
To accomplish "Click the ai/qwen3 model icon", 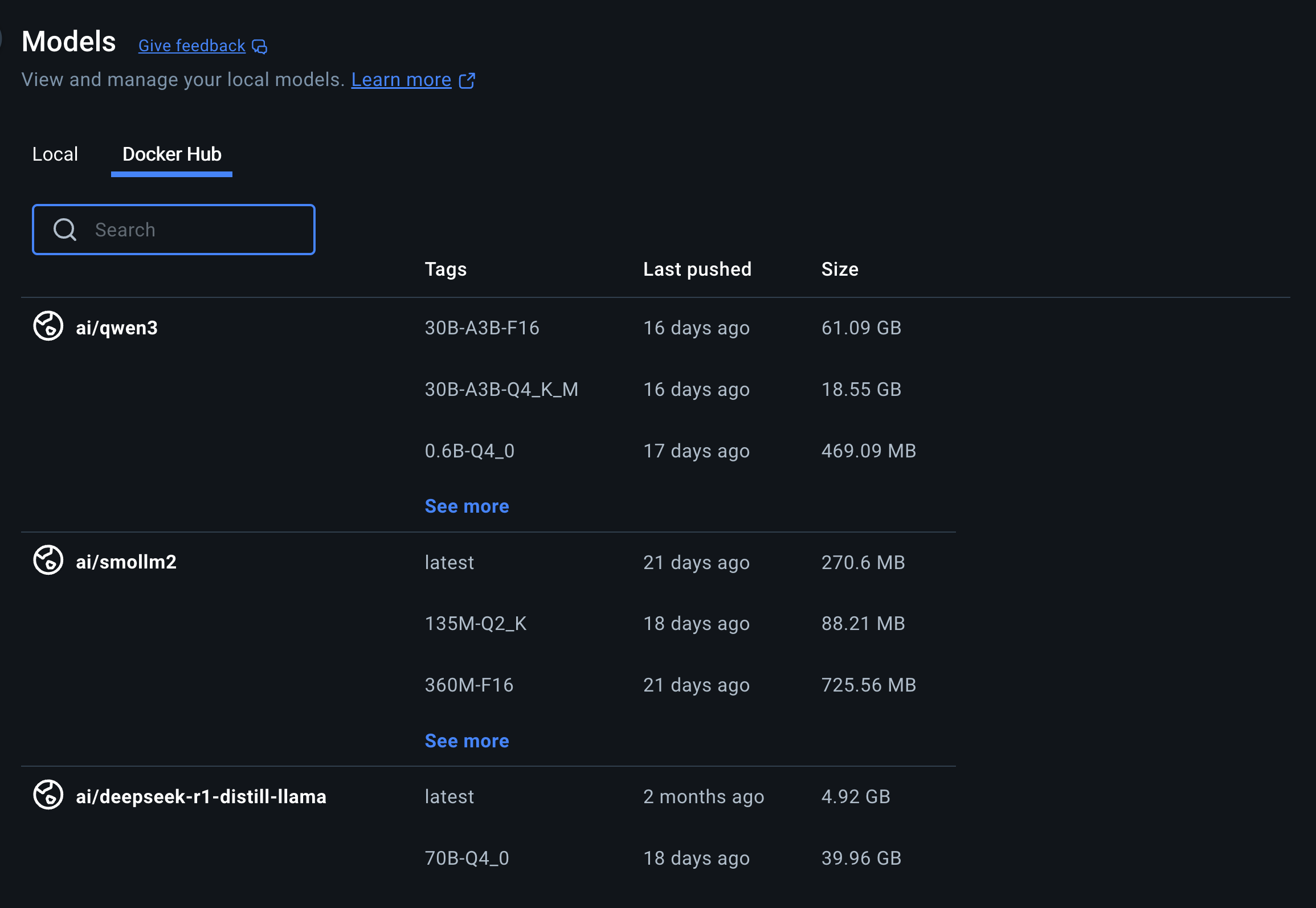I will [48, 326].
